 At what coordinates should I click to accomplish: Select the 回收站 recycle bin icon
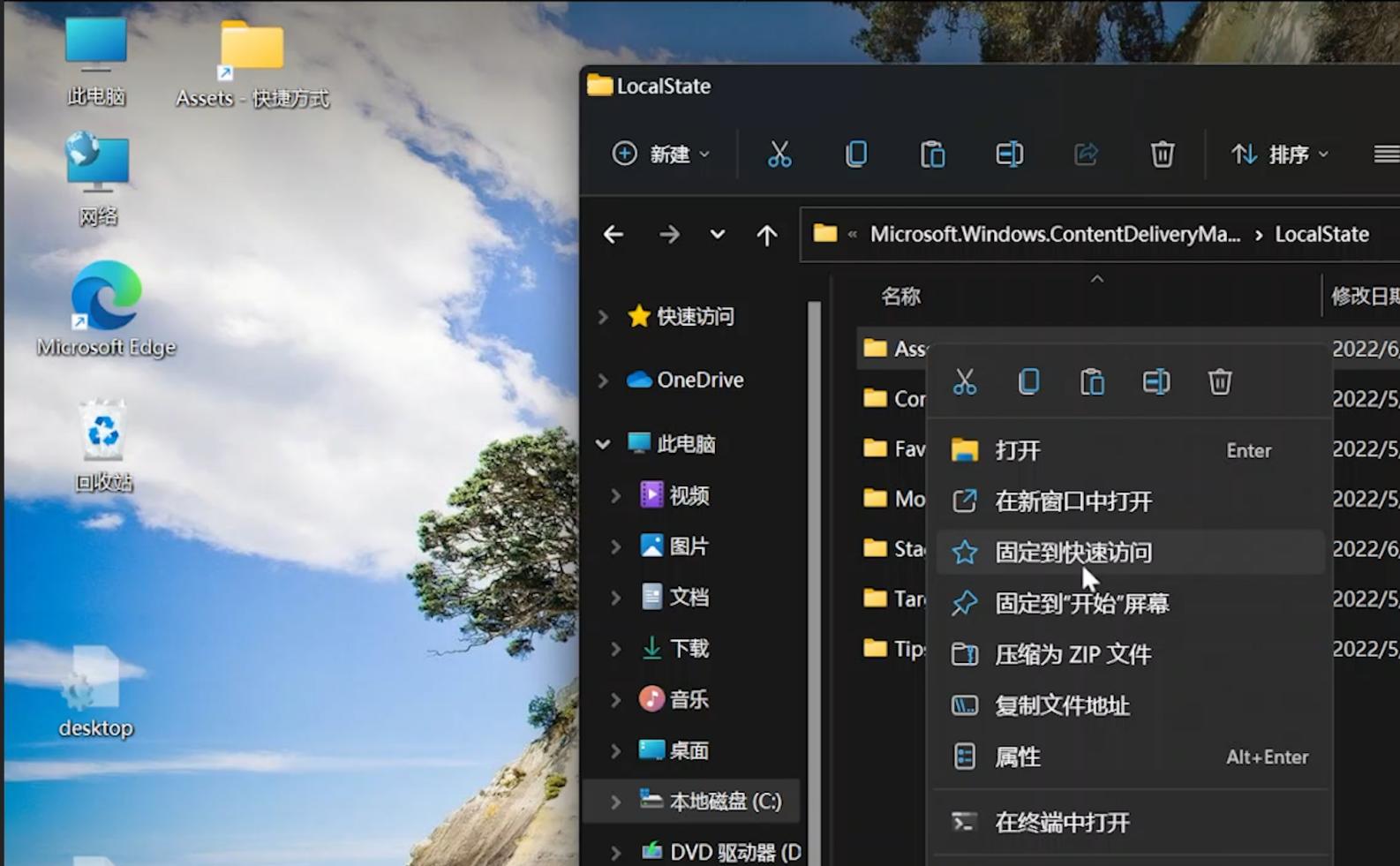click(x=103, y=445)
